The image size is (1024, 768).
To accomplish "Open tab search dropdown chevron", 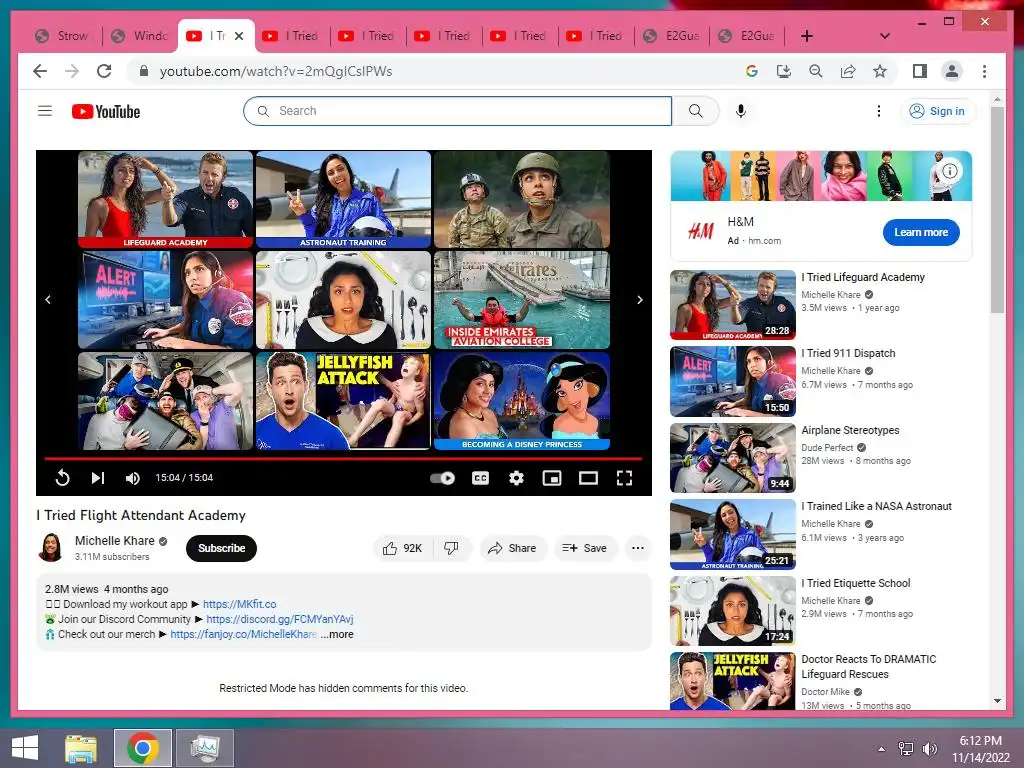I will (x=884, y=36).
